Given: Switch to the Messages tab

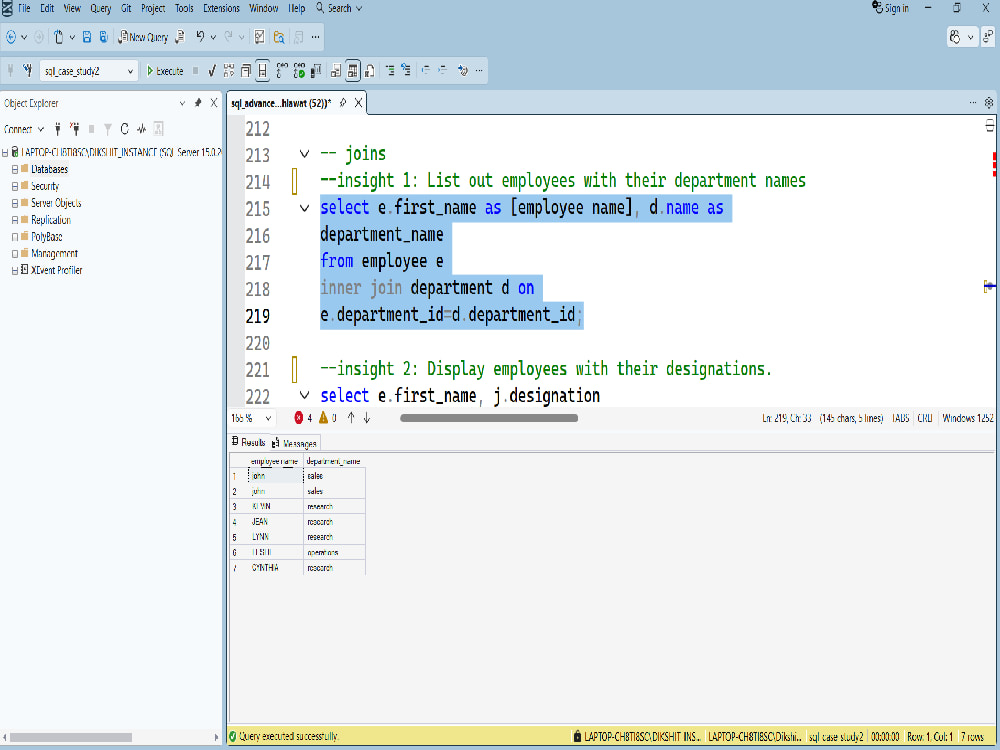Looking at the screenshot, I should pyautogui.click(x=294, y=443).
